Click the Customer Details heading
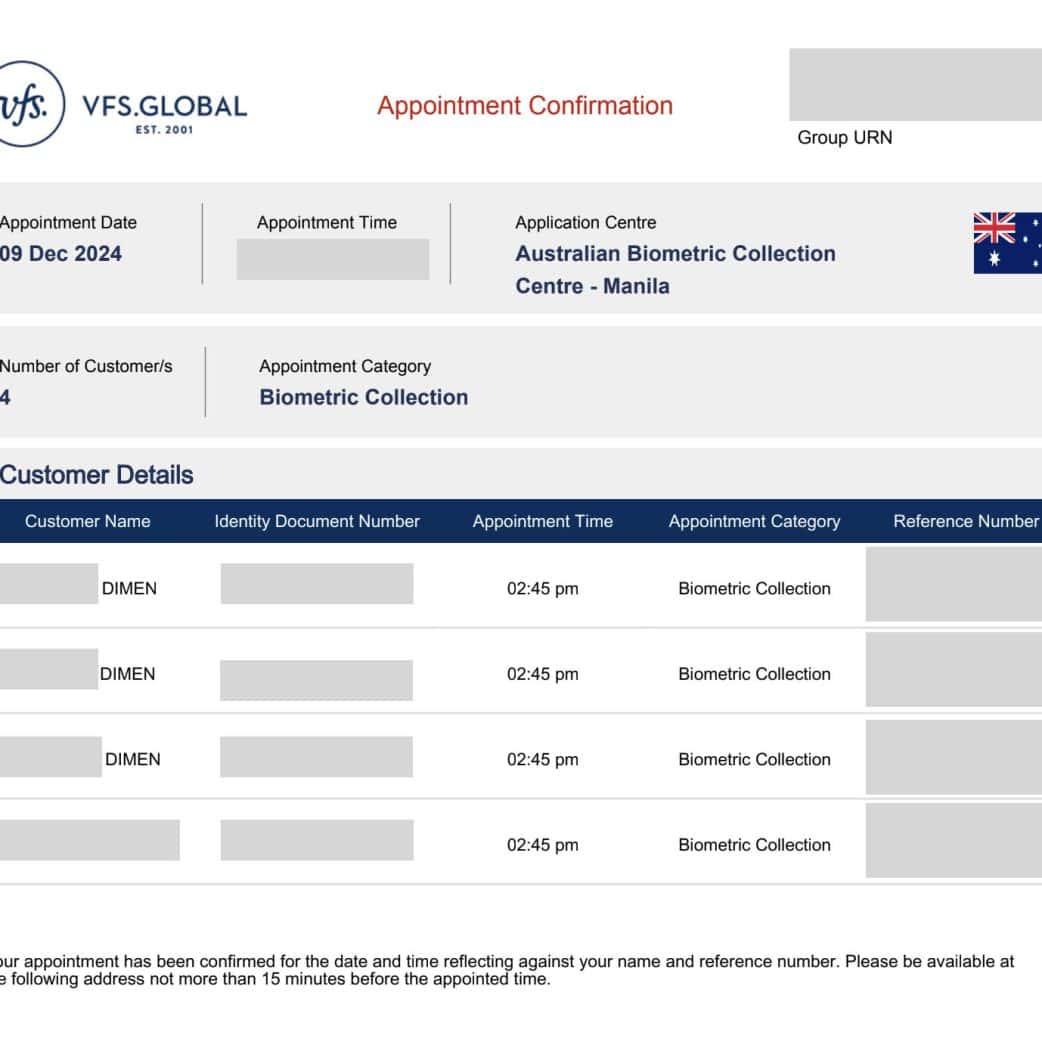 coord(97,475)
